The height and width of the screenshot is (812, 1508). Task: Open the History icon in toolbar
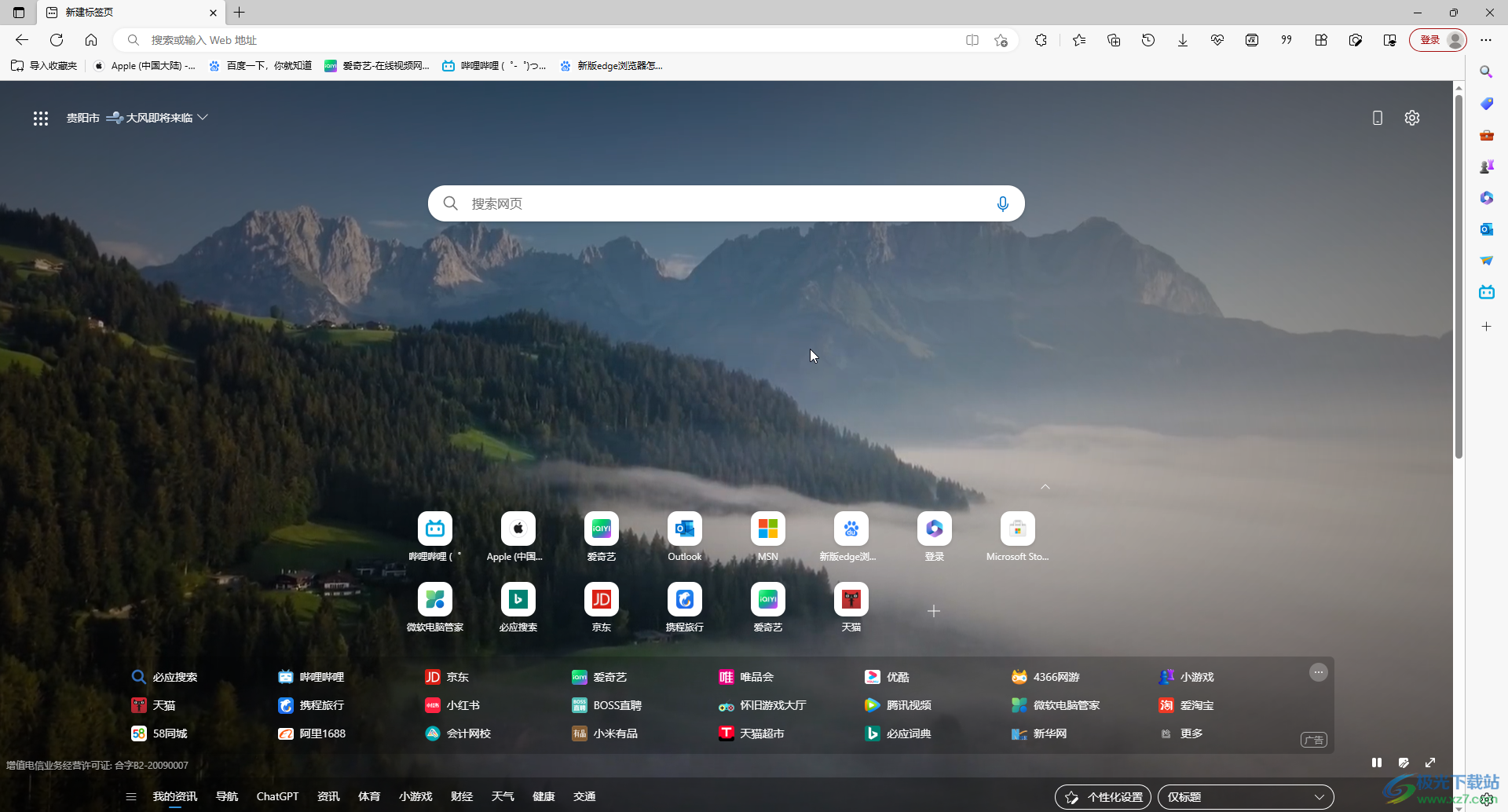(1147, 40)
